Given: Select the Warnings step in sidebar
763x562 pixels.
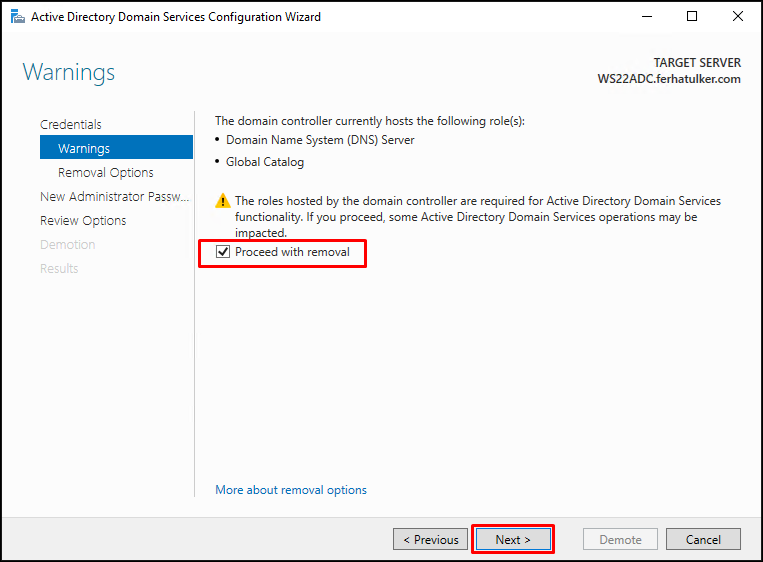Looking at the screenshot, I should click(116, 148).
